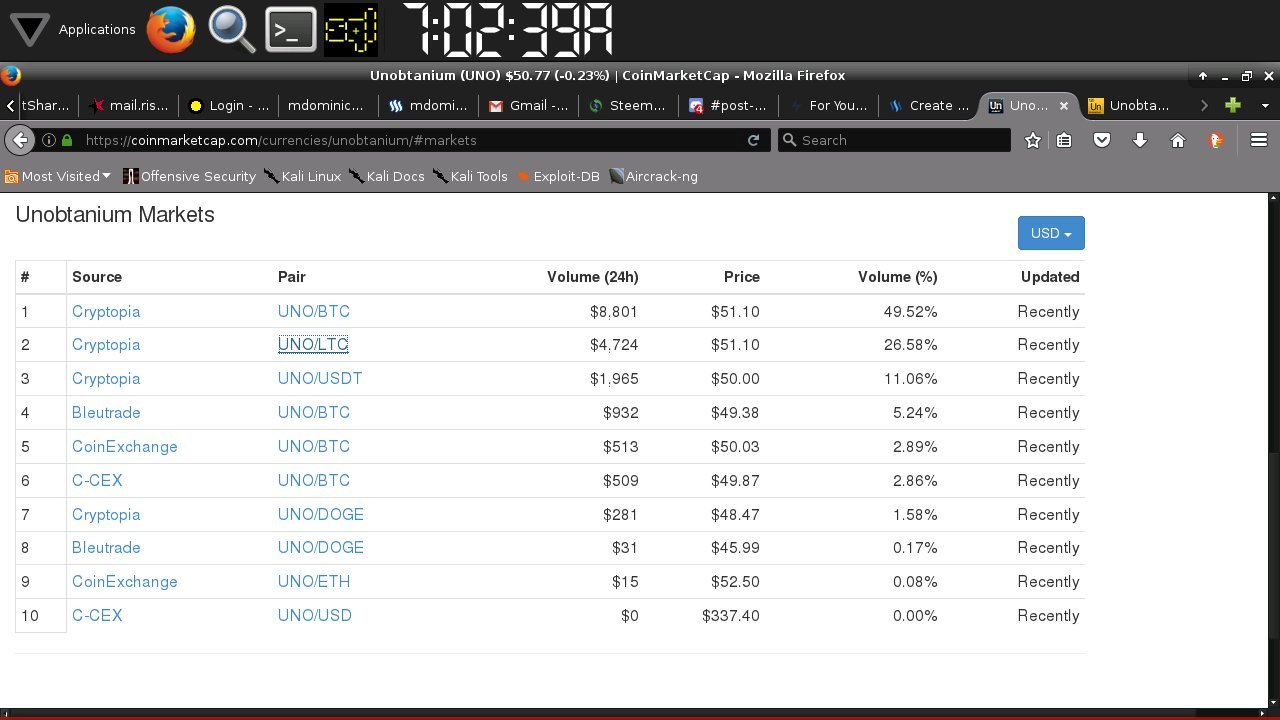Switch to the Login tab
This screenshot has height=720, width=1280.
[x=229, y=105]
